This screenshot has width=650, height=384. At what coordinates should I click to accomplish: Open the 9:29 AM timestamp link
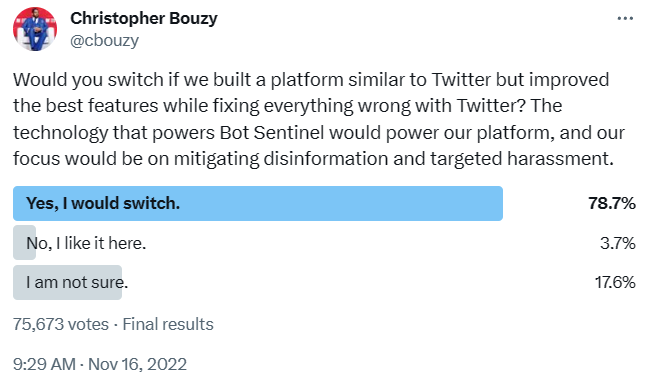pos(44,364)
